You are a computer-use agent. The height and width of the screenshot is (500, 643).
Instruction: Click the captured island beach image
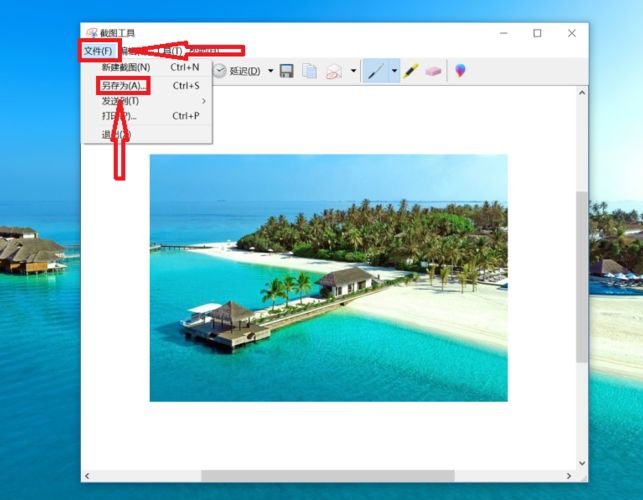coord(328,277)
